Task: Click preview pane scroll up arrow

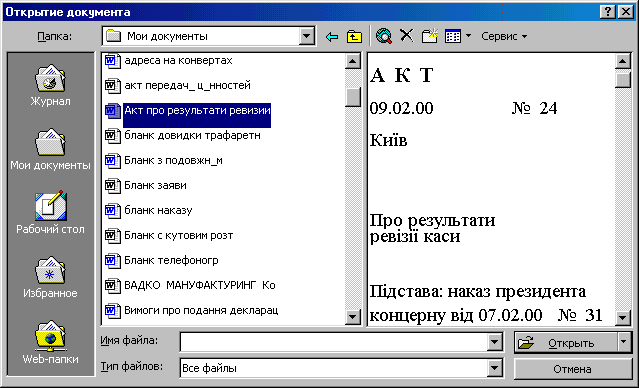Action: (x=623, y=61)
